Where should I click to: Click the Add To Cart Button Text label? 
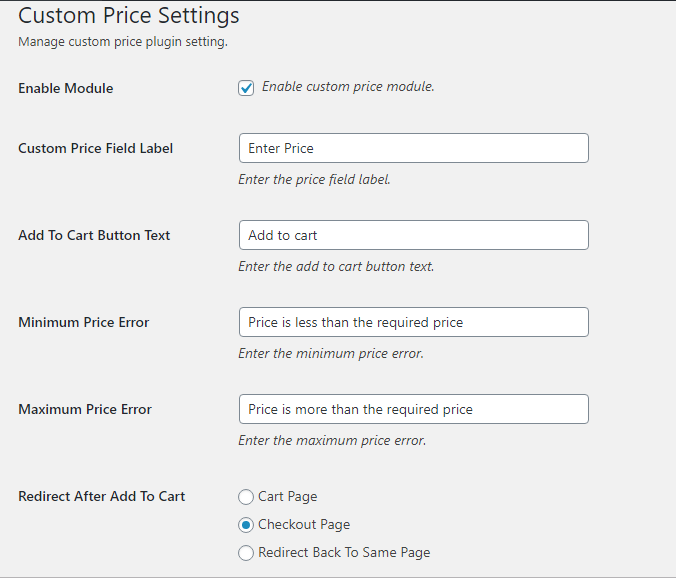[x=94, y=235]
